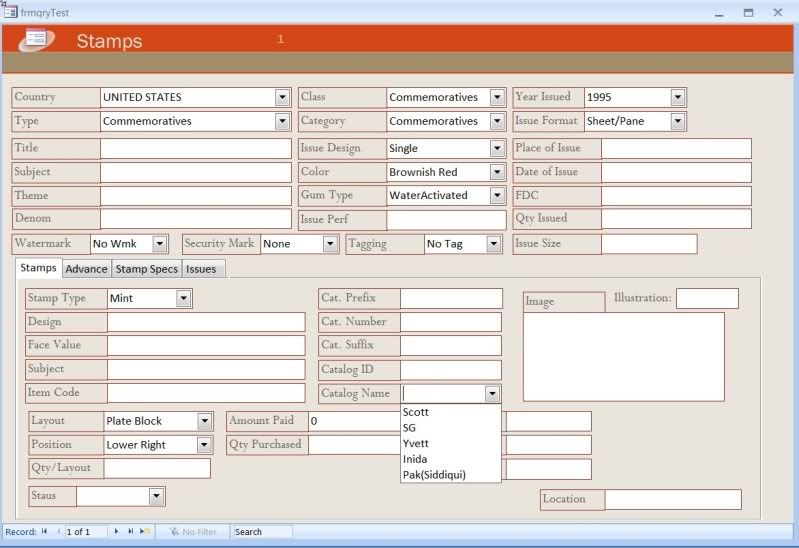Click the Illustration input field
The image size is (799, 548).
click(x=707, y=298)
